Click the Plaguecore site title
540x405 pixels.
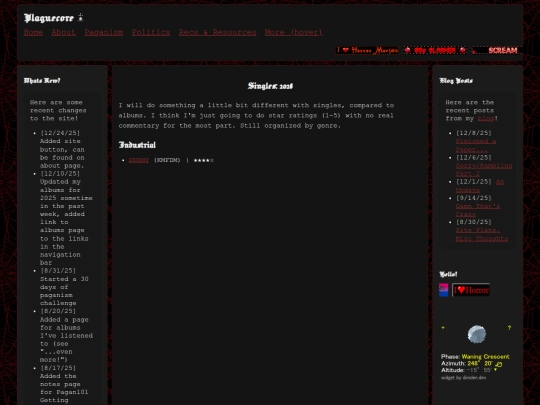tap(49, 18)
